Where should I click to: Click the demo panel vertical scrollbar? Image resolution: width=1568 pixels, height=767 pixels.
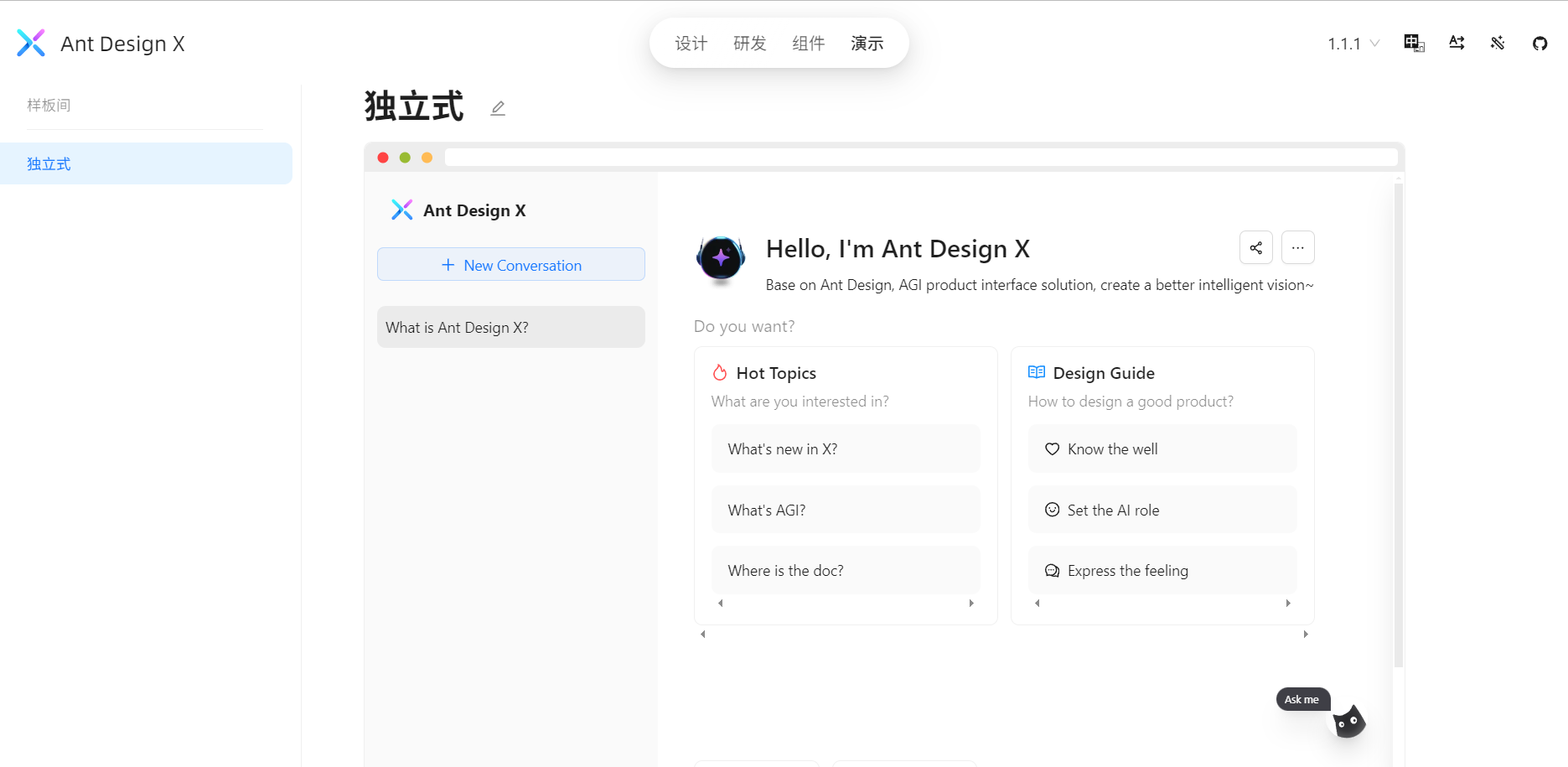[1398, 425]
